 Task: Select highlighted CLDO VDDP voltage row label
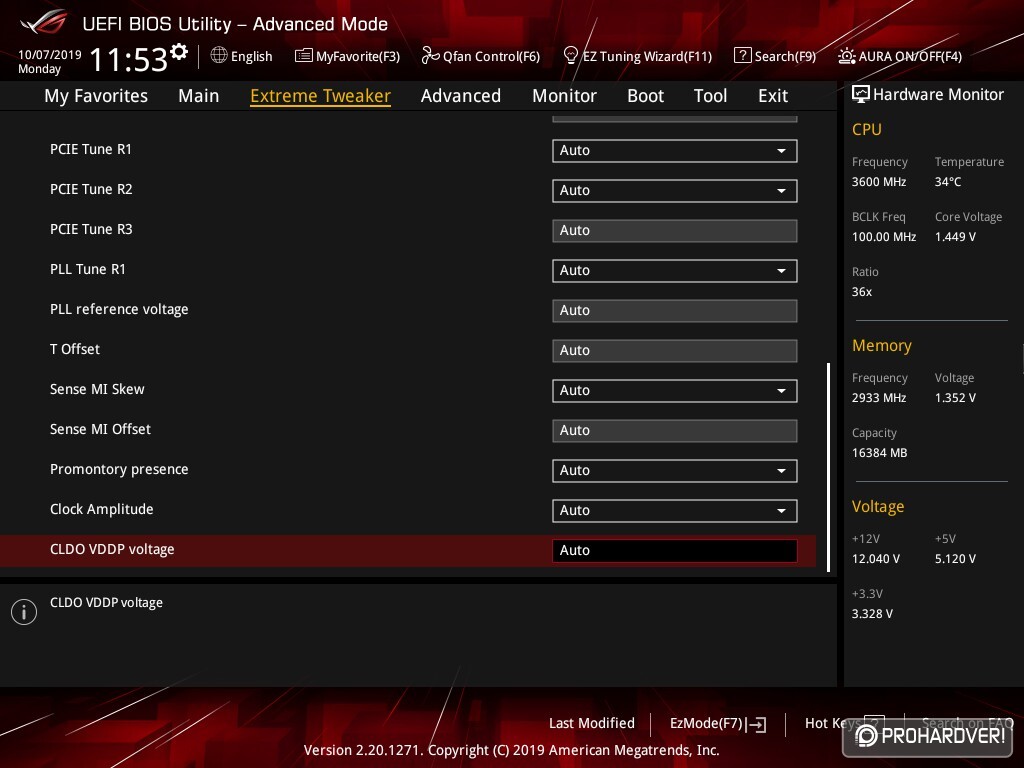[x=112, y=549]
